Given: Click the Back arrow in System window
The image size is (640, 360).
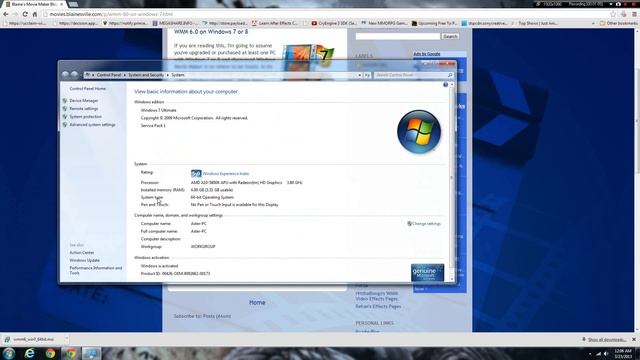Looking at the screenshot, I should click(x=65, y=75).
